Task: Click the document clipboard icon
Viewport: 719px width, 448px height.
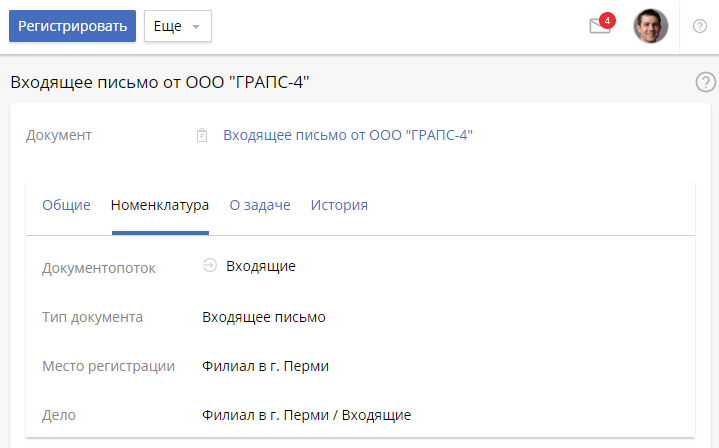Action: point(202,135)
